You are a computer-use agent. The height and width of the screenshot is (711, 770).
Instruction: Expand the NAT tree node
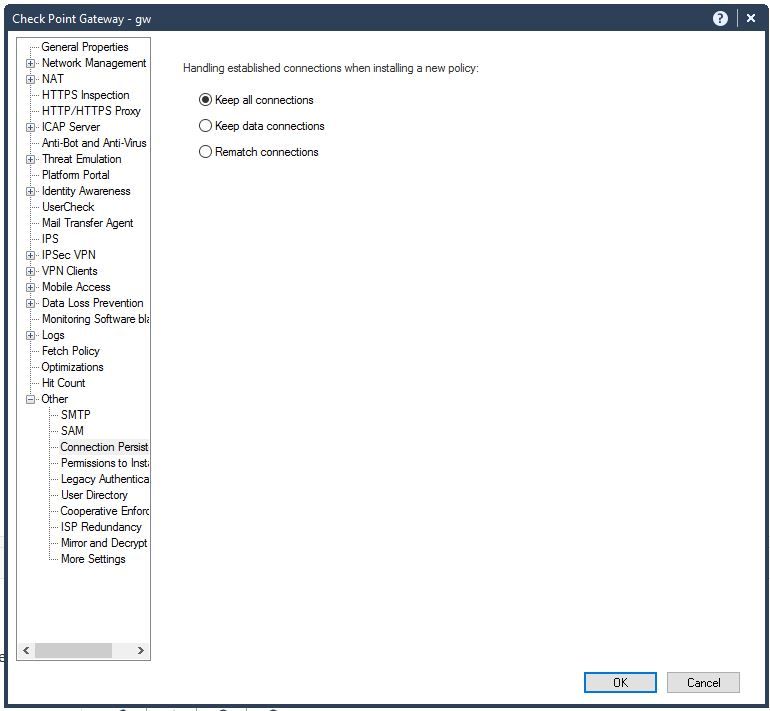point(31,79)
